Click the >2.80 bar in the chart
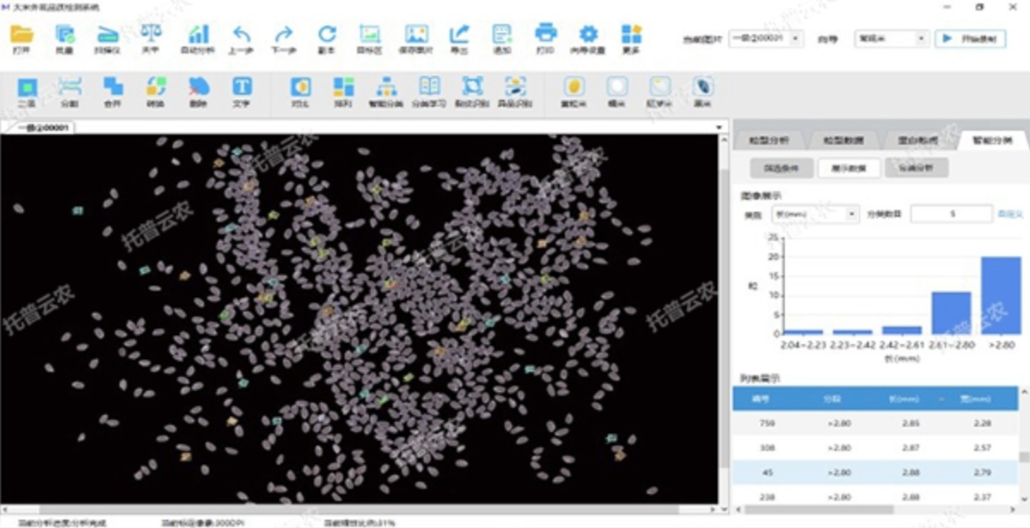 pyautogui.click(x=1001, y=295)
